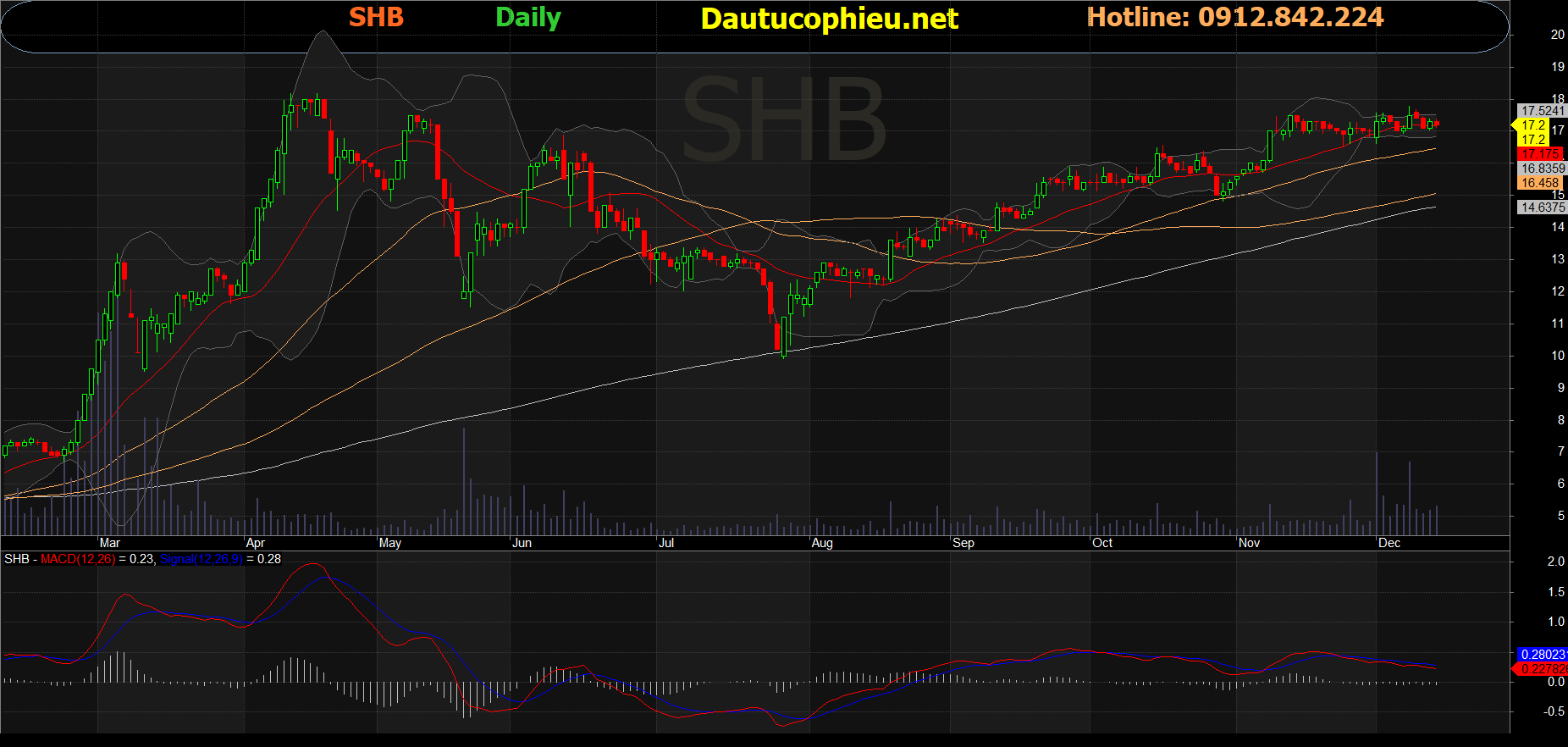
Task: Select the 14.6375 price tag on price axis
Action: [1542, 207]
